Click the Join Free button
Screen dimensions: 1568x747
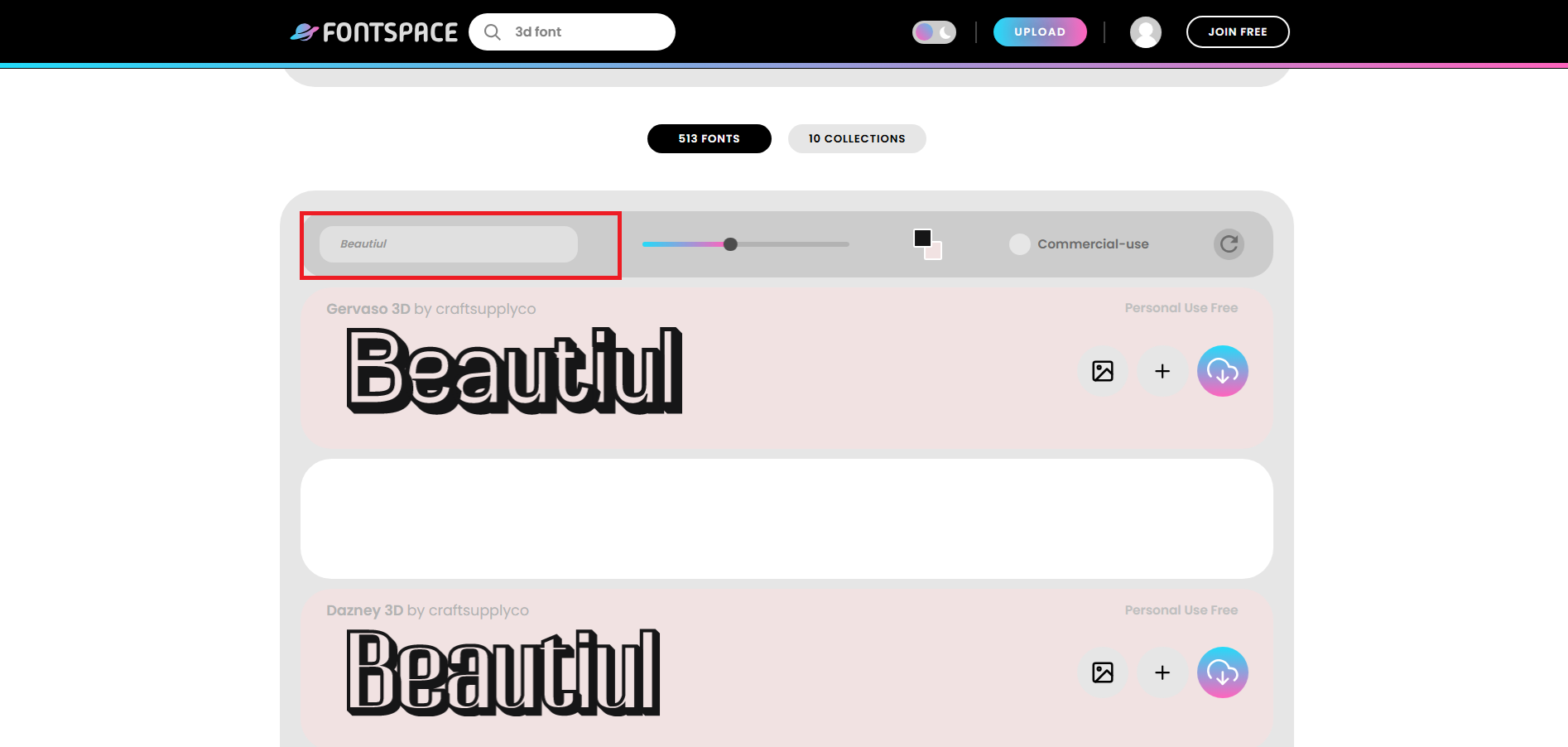pyautogui.click(x=1238, y=31)
